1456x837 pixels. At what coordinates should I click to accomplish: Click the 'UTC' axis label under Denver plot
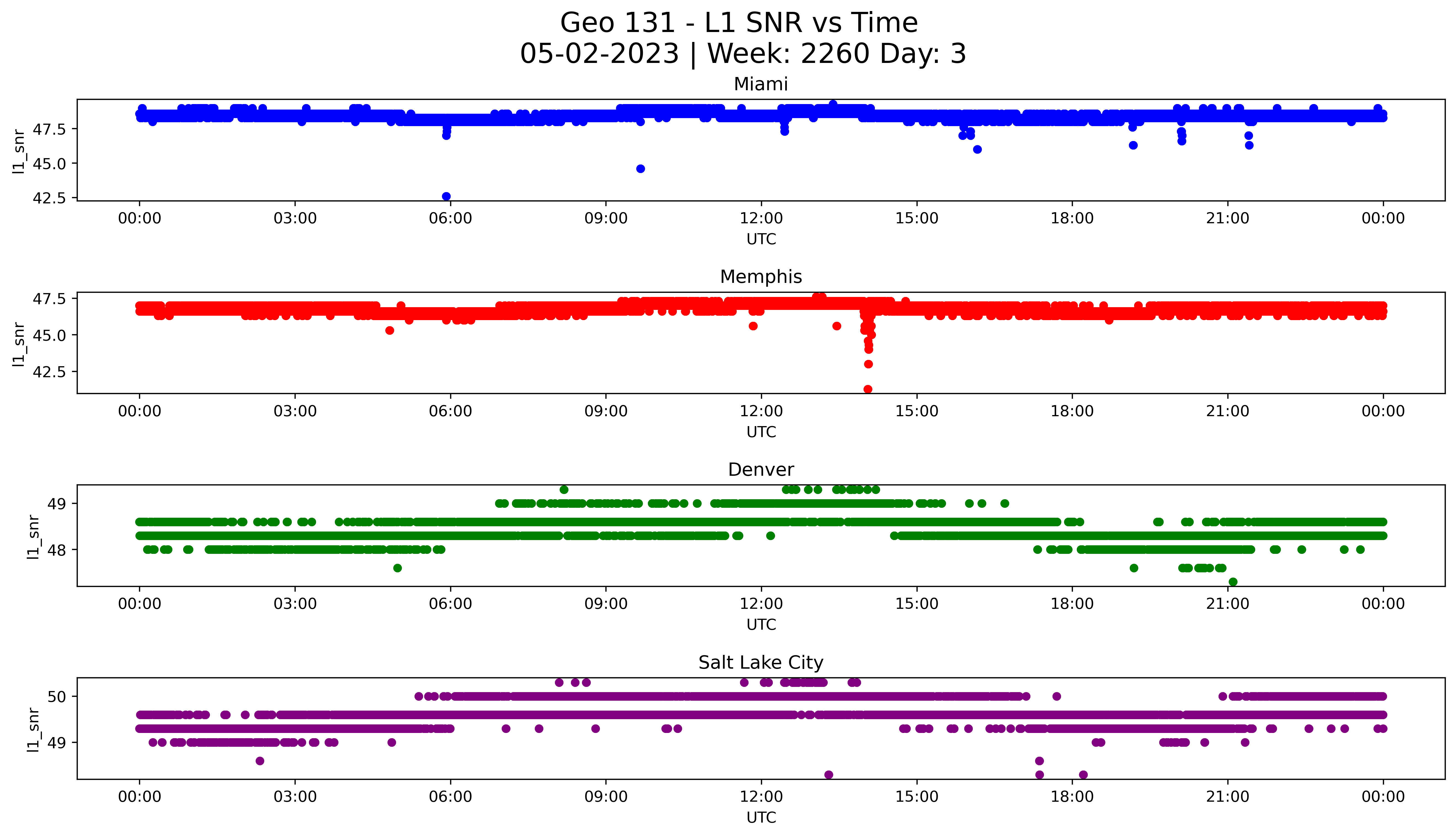pyautogui.click(x=761, y=624)
